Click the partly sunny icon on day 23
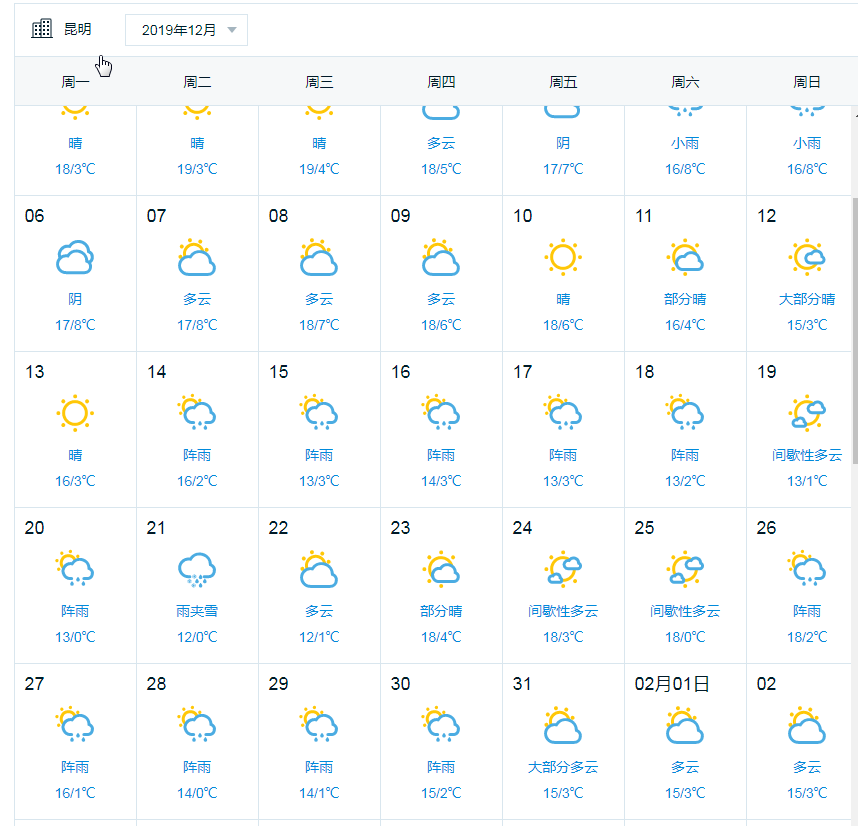The image size is (858, 826). [x=441, y=568]
